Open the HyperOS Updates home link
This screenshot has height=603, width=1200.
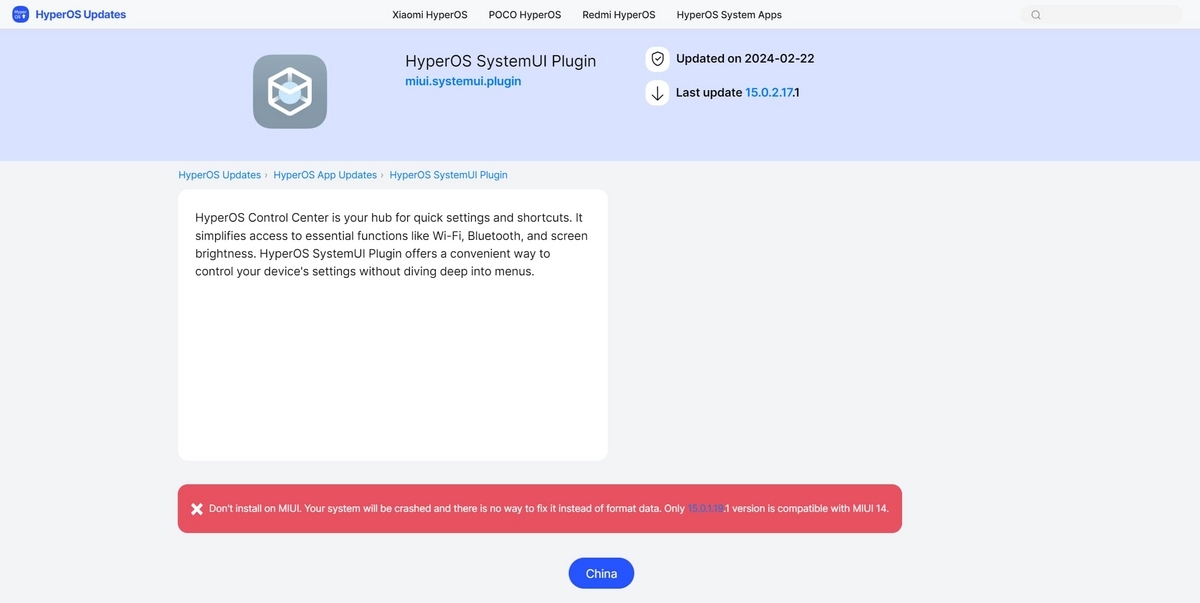click(81, 15)
